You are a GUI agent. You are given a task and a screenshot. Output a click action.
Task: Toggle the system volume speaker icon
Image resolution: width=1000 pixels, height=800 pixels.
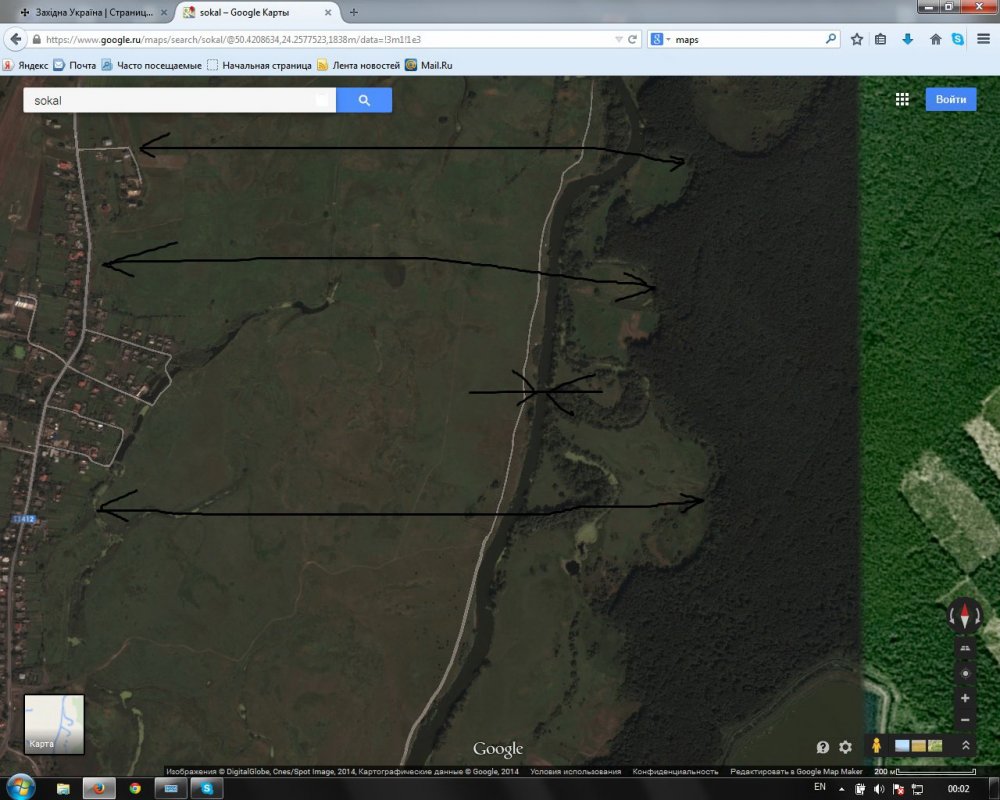coord(879,789)
